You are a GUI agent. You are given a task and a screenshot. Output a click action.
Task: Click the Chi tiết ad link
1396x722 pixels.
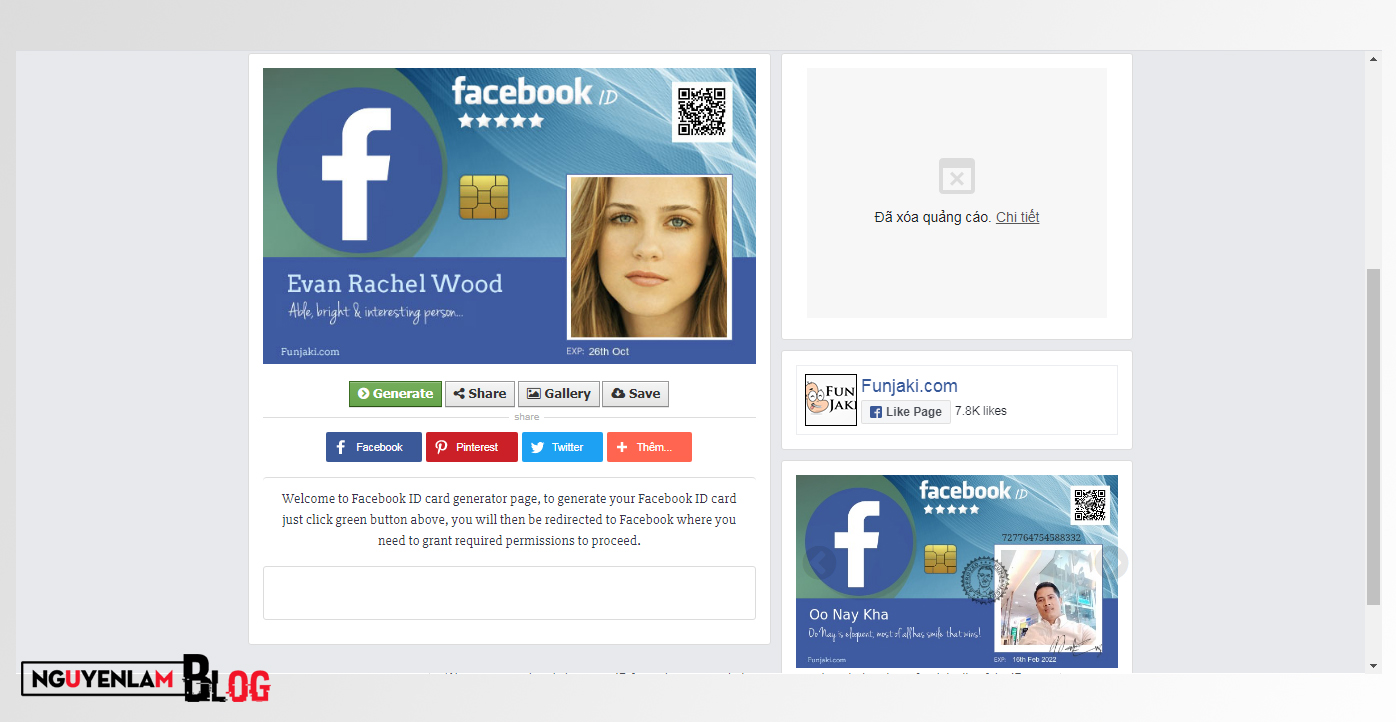tap(1017, 217)
